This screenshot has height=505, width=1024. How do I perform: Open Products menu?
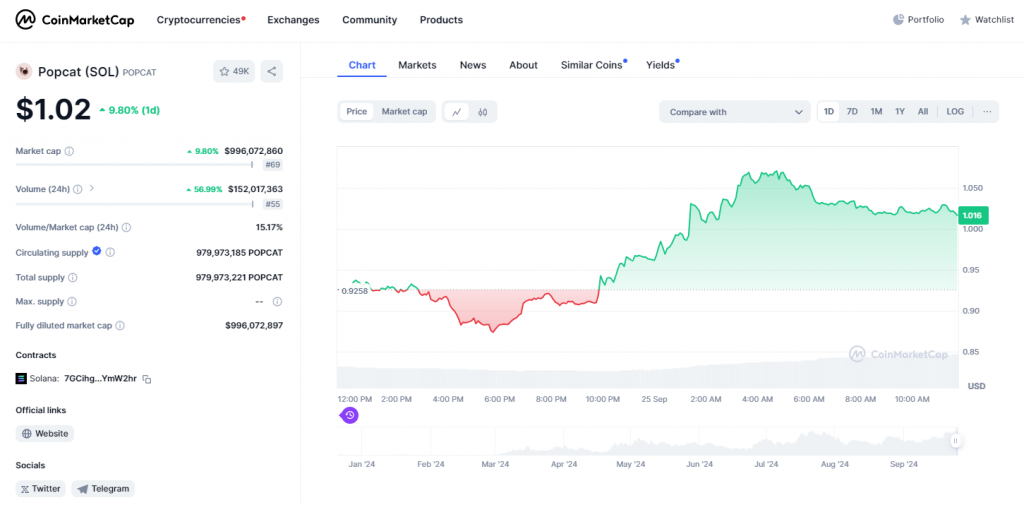point(441,20)
